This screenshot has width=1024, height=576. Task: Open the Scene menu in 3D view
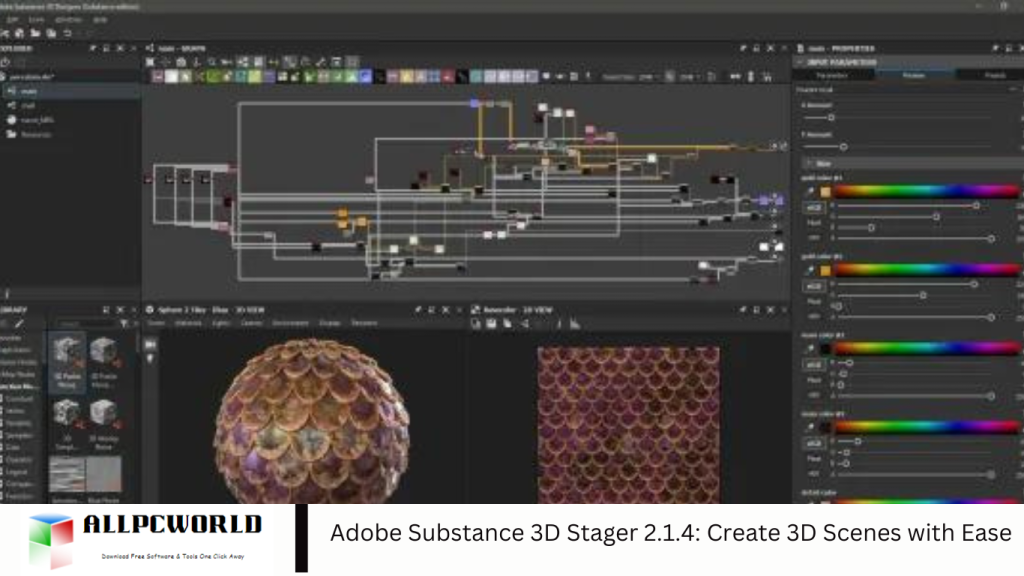click(155, 323)
